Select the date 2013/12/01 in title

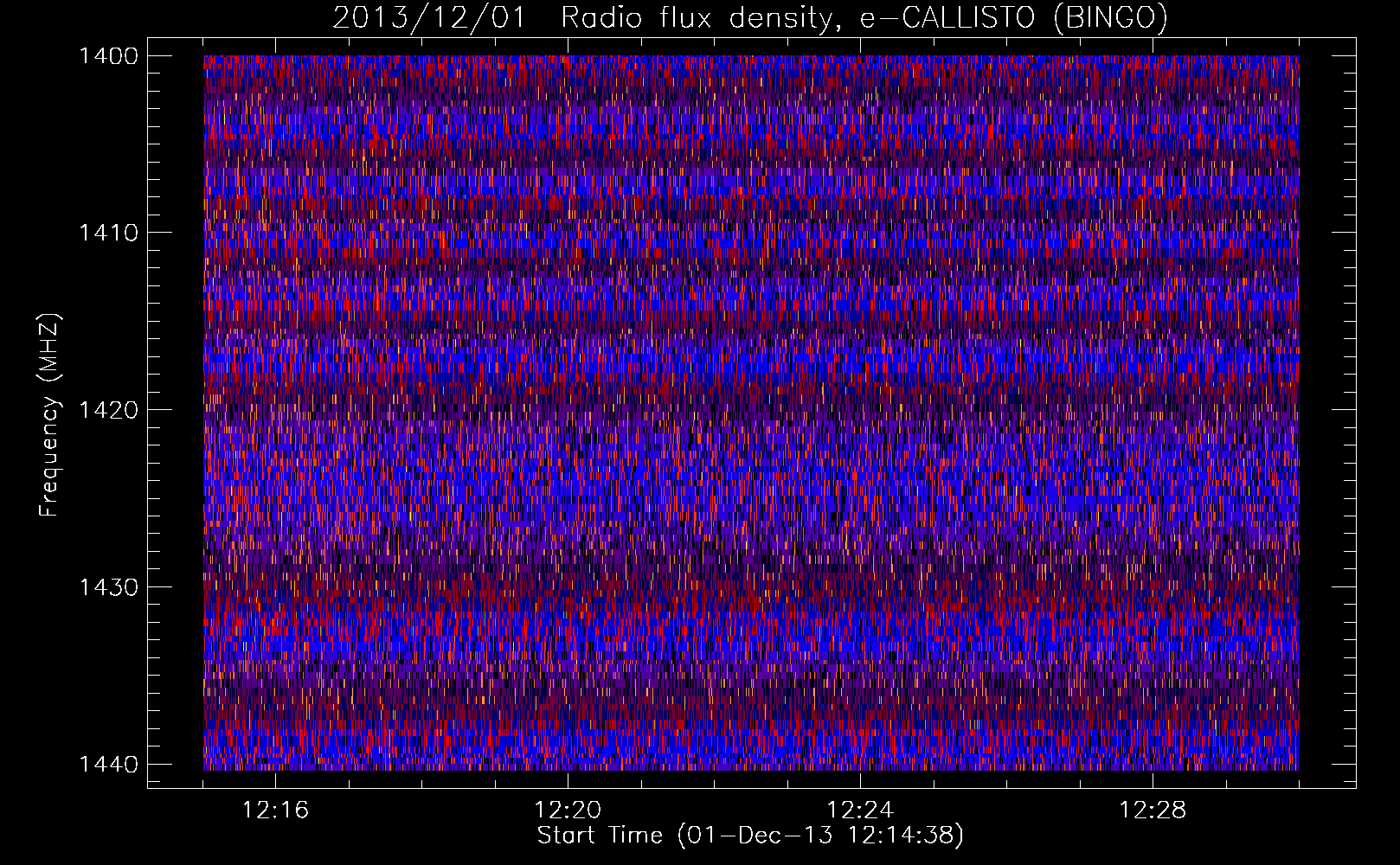click(428, 17)
